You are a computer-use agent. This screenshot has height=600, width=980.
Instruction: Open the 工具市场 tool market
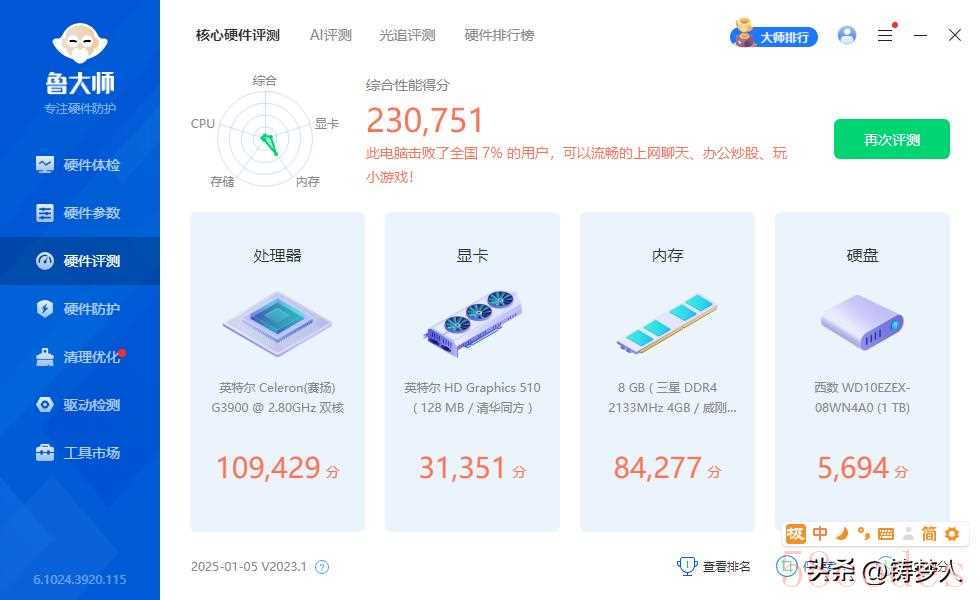coord(79,452)
